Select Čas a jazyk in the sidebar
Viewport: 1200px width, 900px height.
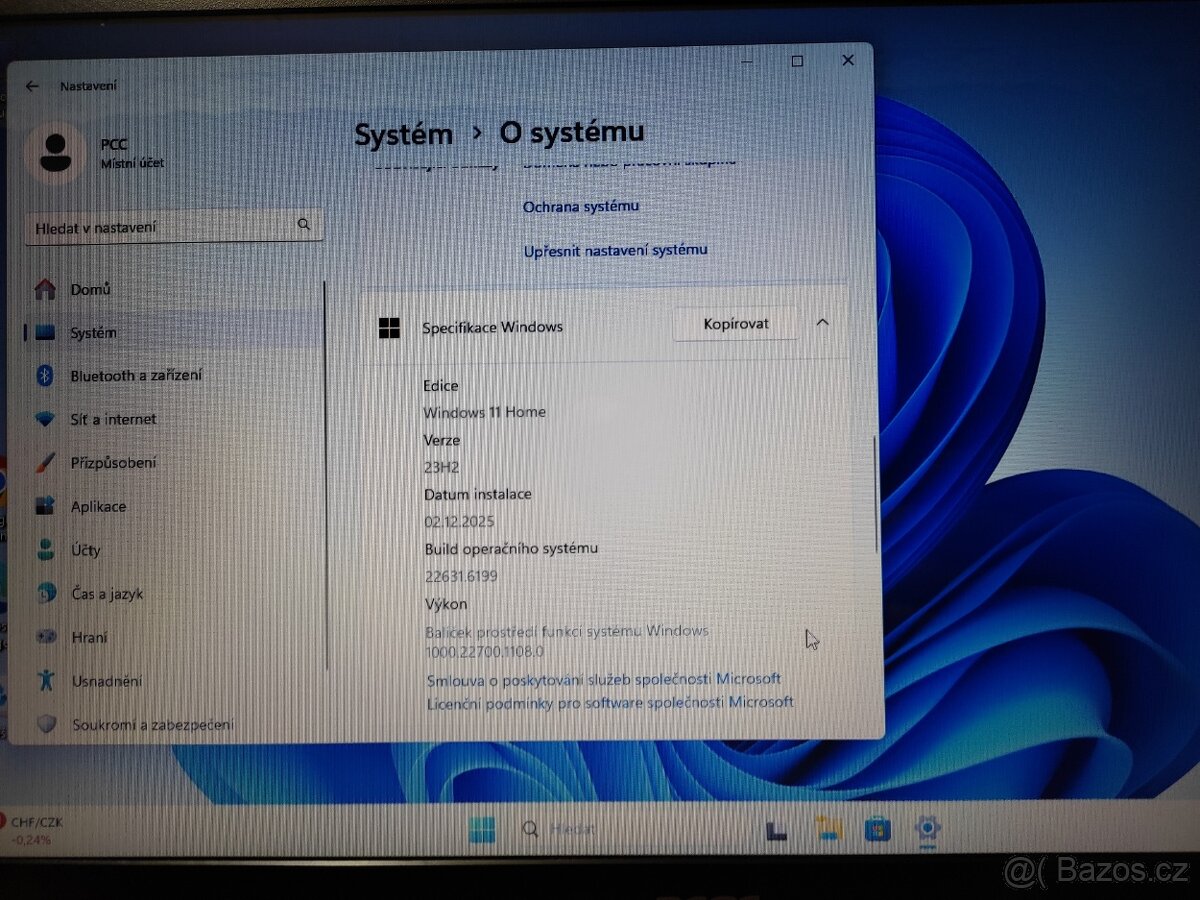(107, 593)
